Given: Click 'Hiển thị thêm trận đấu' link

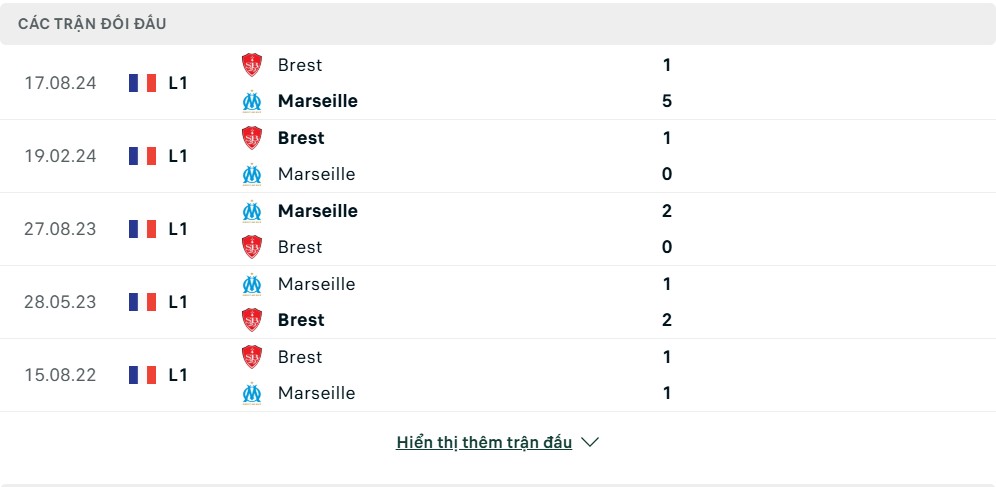Looking at the screenshot, I should [x=484, y=443].
